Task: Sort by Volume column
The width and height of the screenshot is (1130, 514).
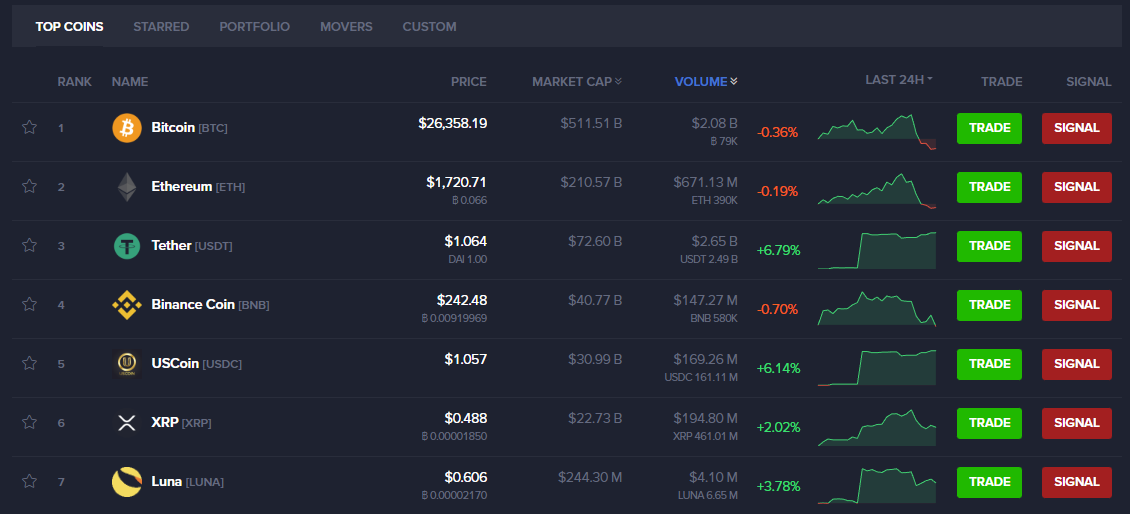Action: coord(706,81)
